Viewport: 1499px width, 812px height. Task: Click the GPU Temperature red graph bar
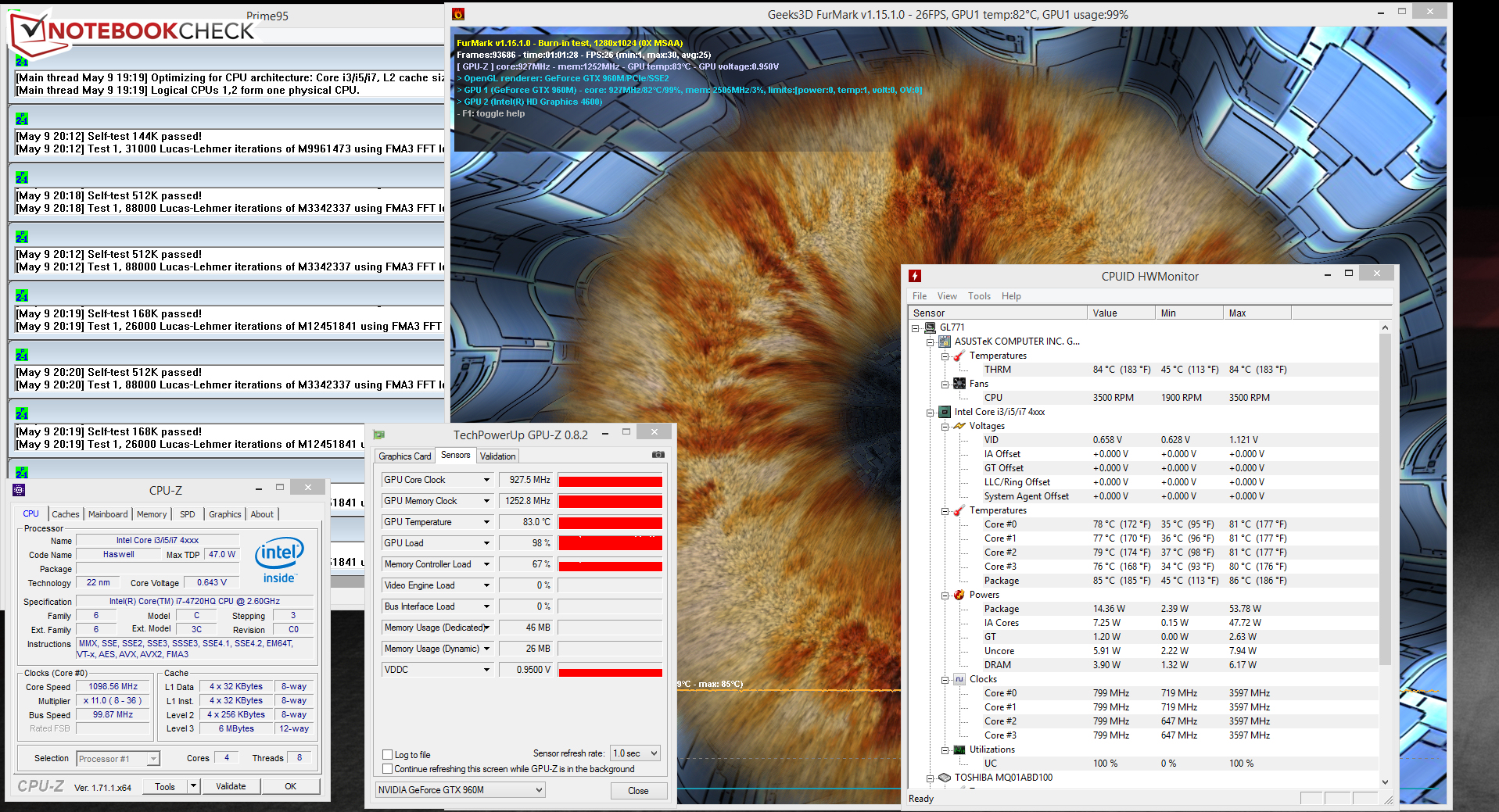tap(610, 523)
